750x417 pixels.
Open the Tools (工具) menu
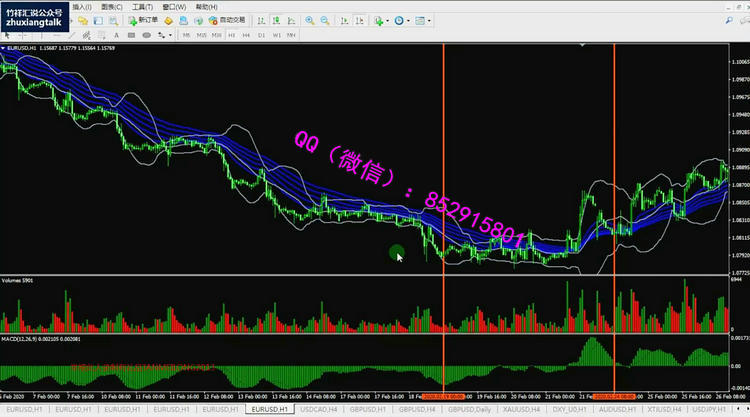(142, 6)
